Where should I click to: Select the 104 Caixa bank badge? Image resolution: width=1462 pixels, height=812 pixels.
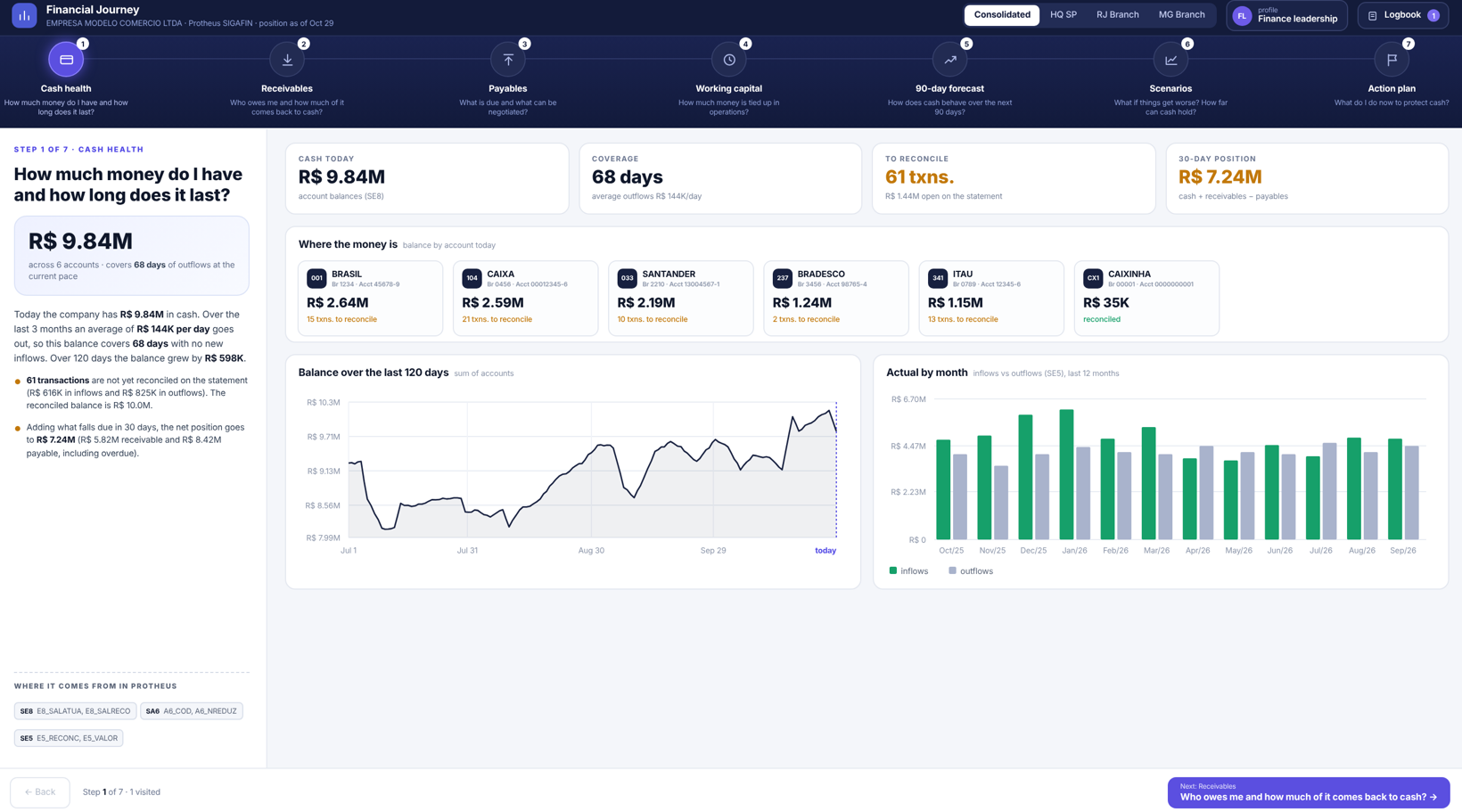click(472, 278)
